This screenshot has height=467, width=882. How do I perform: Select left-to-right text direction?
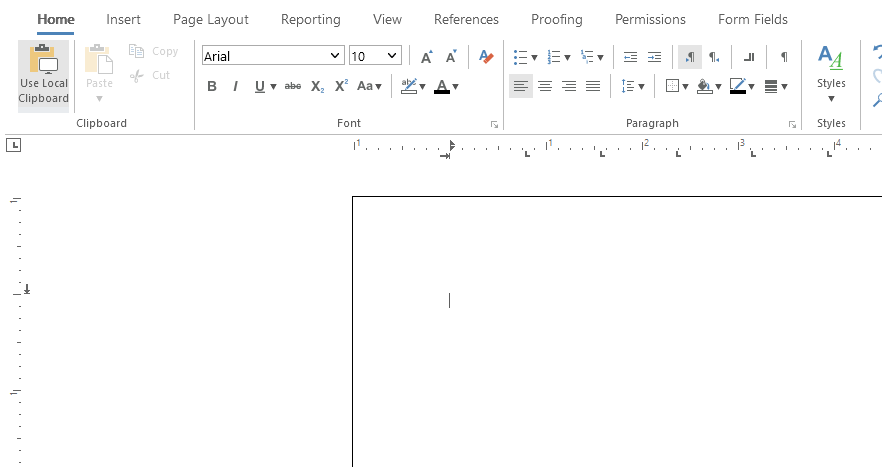point(690,57)
